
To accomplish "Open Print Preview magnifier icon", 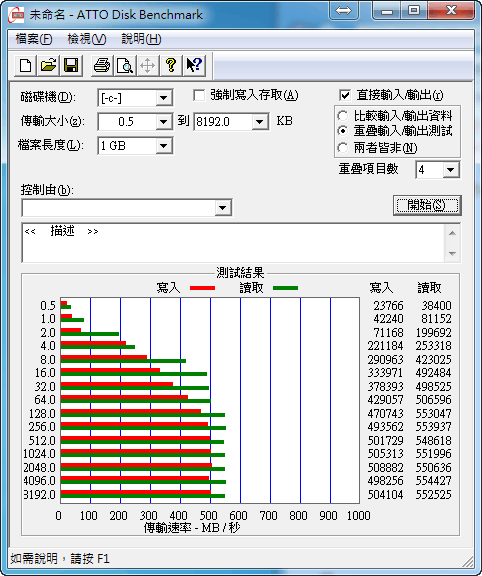I will pos(125,66).
